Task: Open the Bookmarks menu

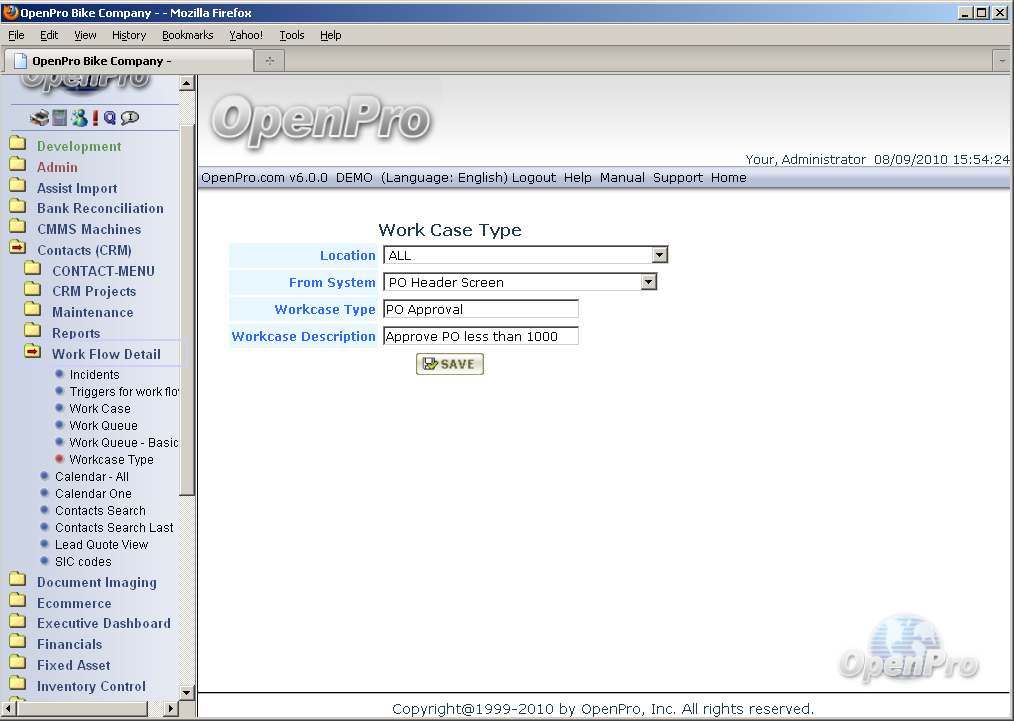Action: [x=187, y=35]
